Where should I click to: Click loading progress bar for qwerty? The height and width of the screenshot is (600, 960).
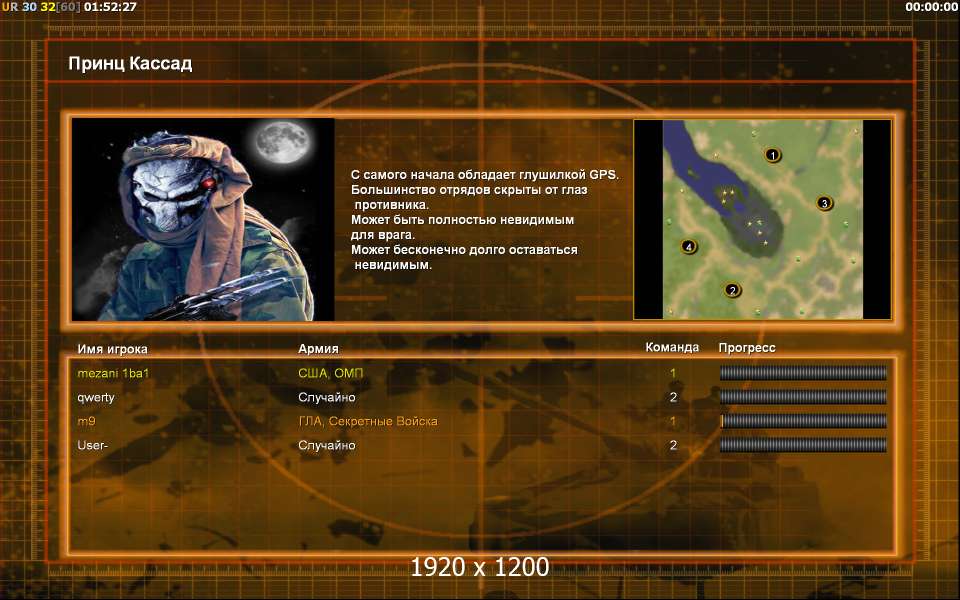click(x=803, y=397)
